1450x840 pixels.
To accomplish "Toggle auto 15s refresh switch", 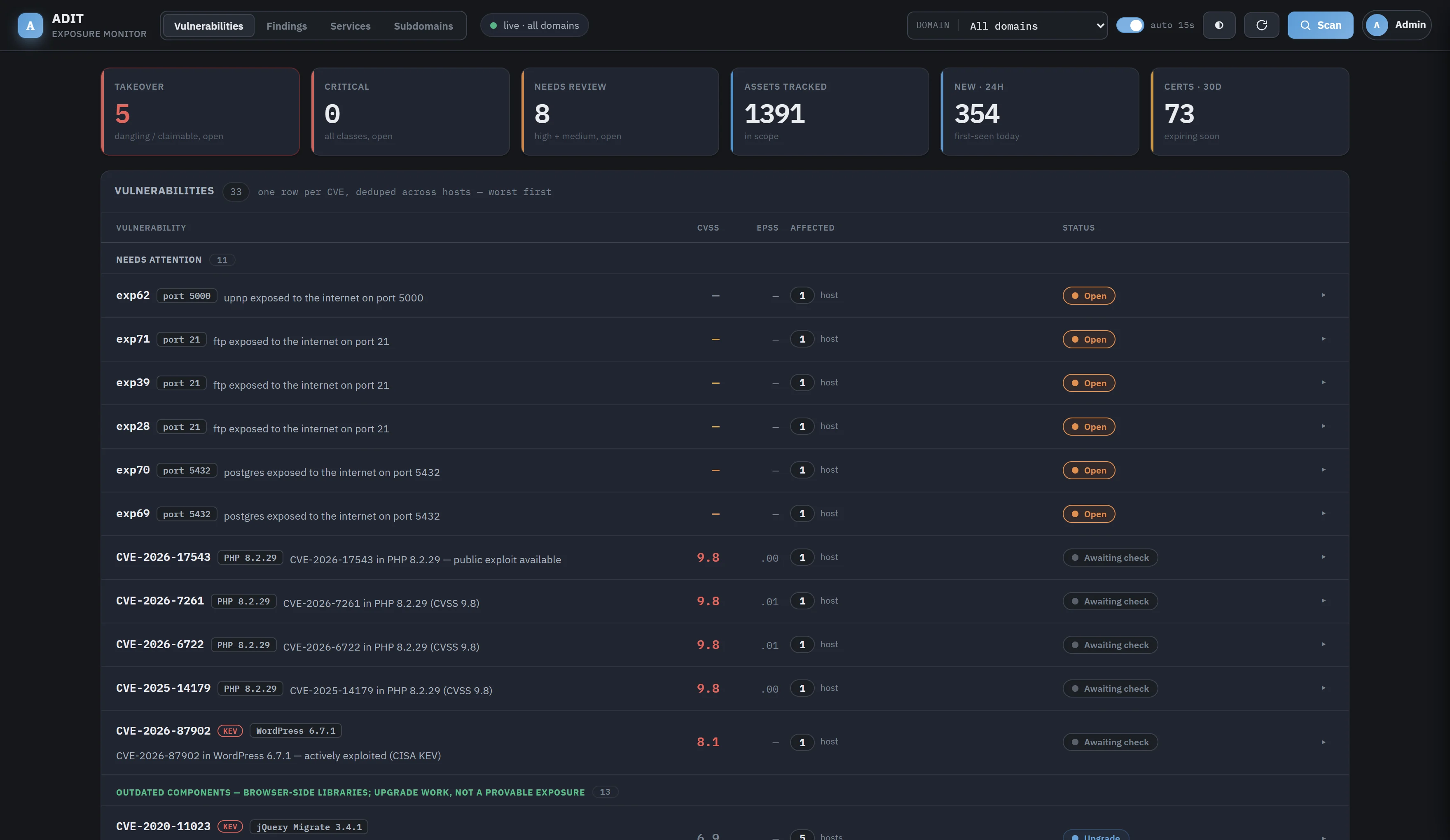I will [x=1130, y=25].
